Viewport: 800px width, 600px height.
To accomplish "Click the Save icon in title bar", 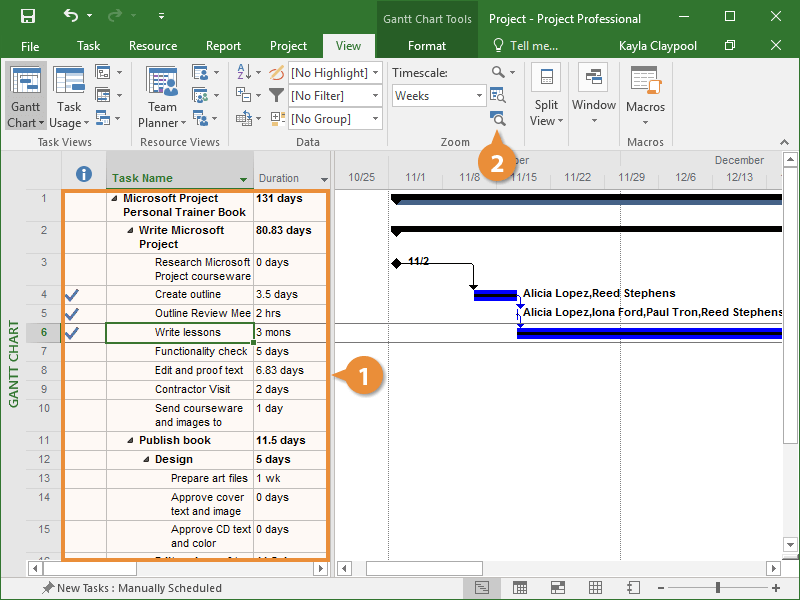I will point(27,17).
